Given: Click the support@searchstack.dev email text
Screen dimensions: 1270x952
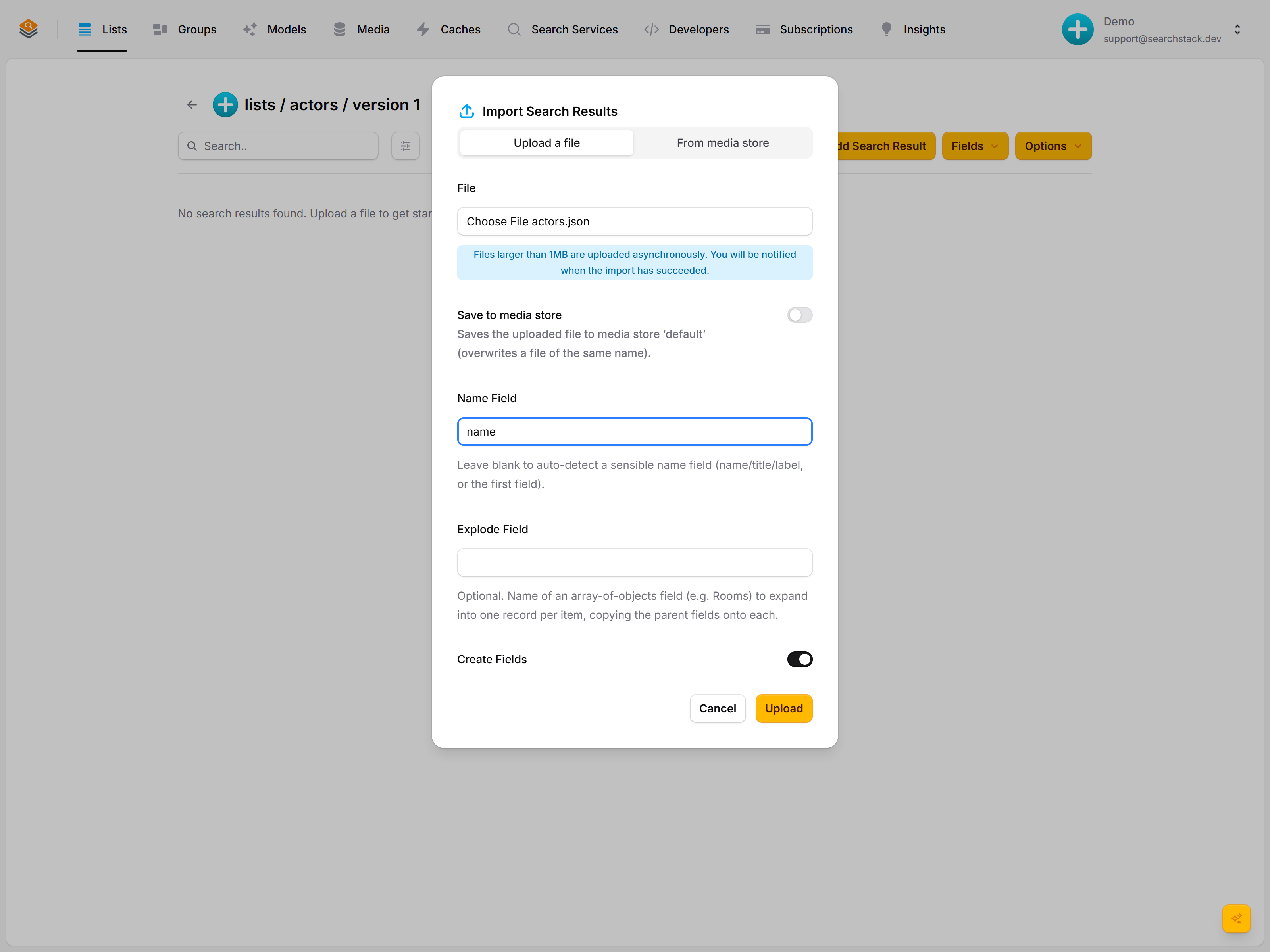Looking at the screenshot, I should point(1162,38).
